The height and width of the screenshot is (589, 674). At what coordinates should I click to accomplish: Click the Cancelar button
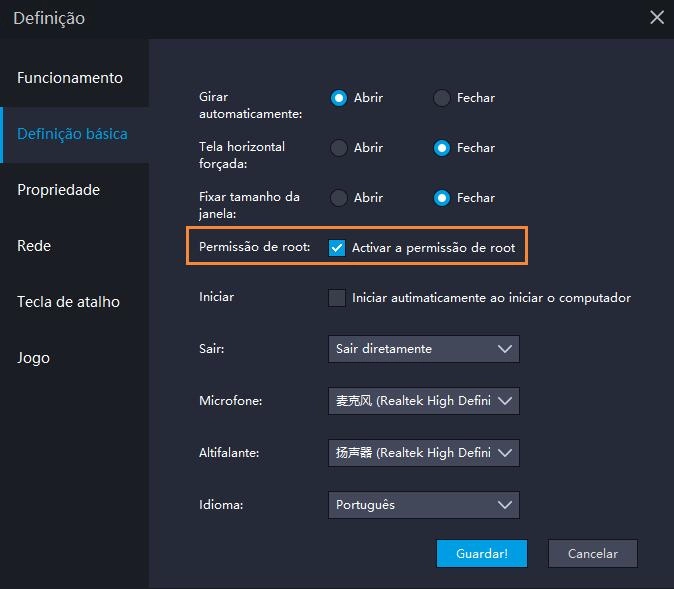point(593,553)
